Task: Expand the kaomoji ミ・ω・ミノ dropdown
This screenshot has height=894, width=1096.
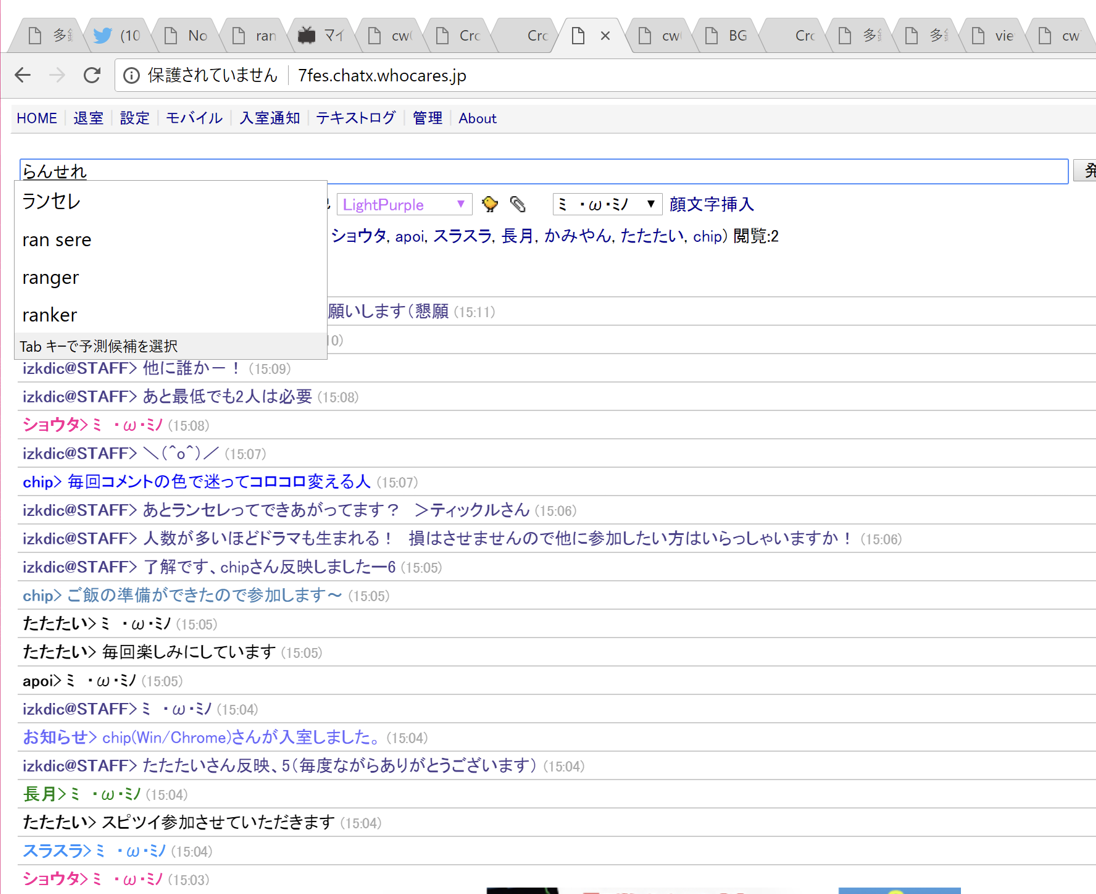Action: click(x=607, y=204)
